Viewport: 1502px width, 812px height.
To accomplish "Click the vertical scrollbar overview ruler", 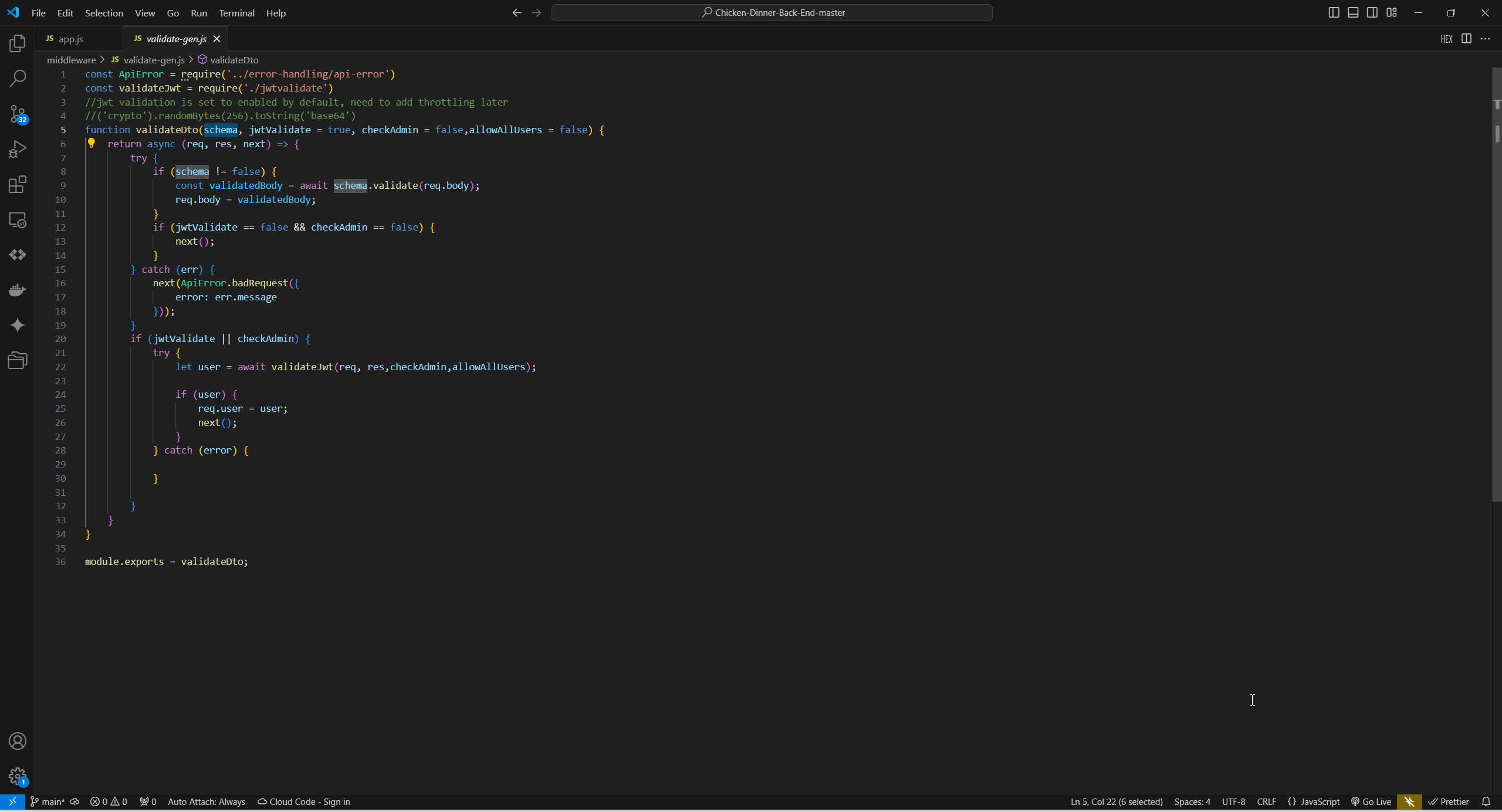I will click(x=1497, y=293).
